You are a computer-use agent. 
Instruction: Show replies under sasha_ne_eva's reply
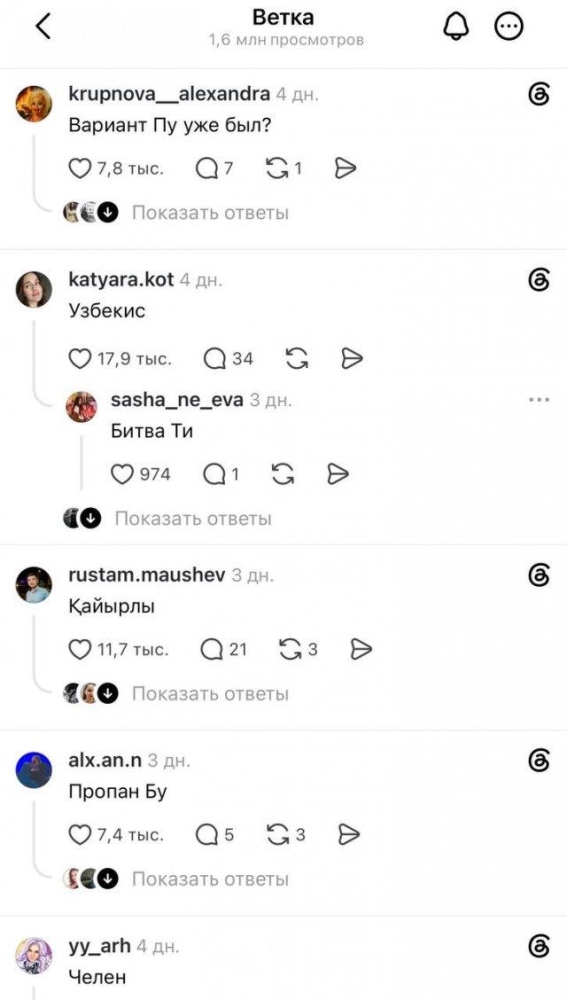point(193,518)
